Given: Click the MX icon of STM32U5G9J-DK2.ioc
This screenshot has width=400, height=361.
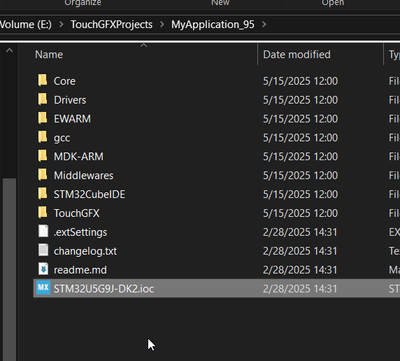Looking at the screenshot, I should 43,288.
